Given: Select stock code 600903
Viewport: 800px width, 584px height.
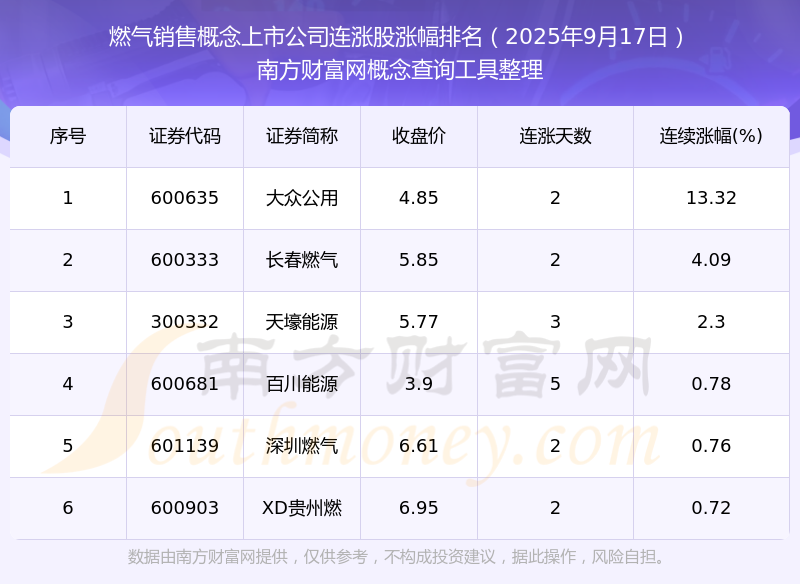Looking at the screenshot, I should point(185,508).
